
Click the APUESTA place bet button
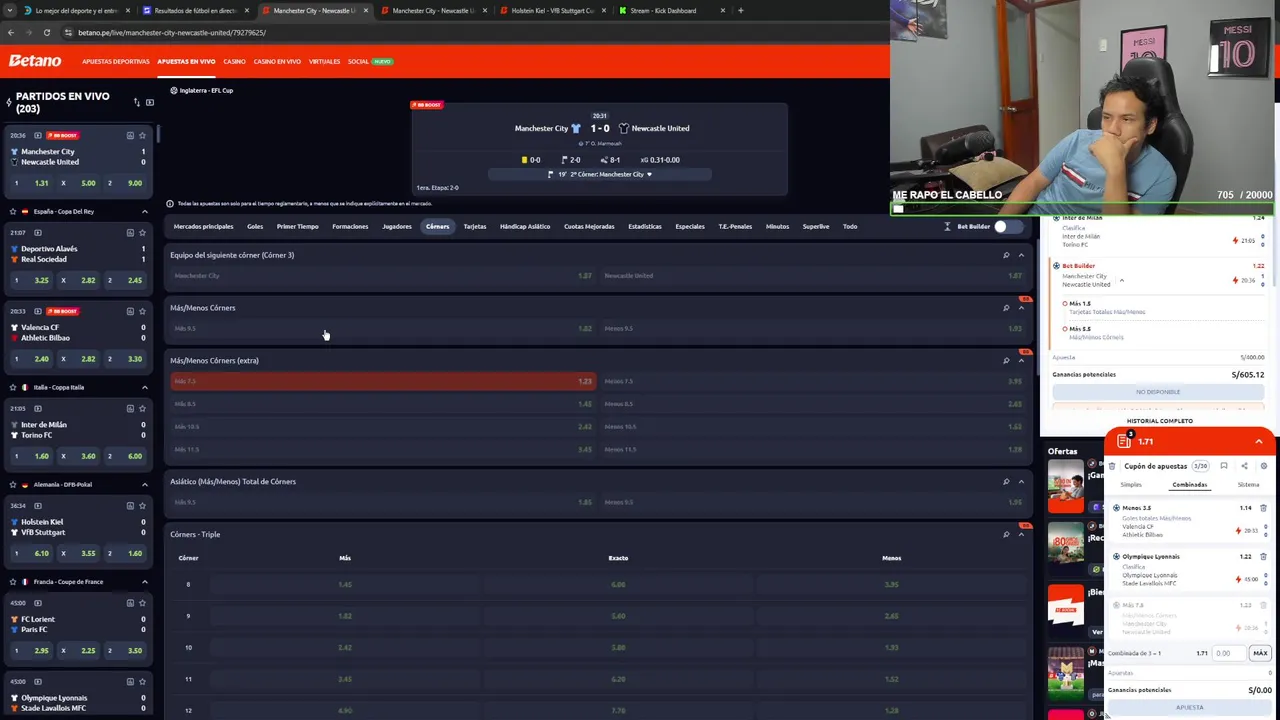coord(1190,707)
